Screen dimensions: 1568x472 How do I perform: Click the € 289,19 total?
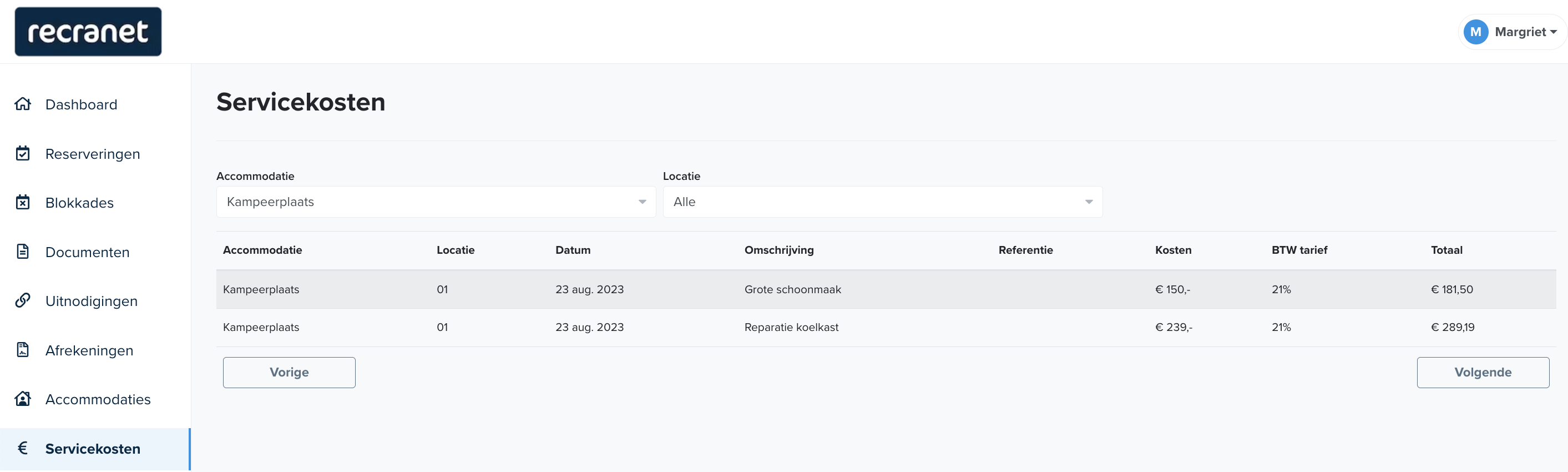point(1453,327)
